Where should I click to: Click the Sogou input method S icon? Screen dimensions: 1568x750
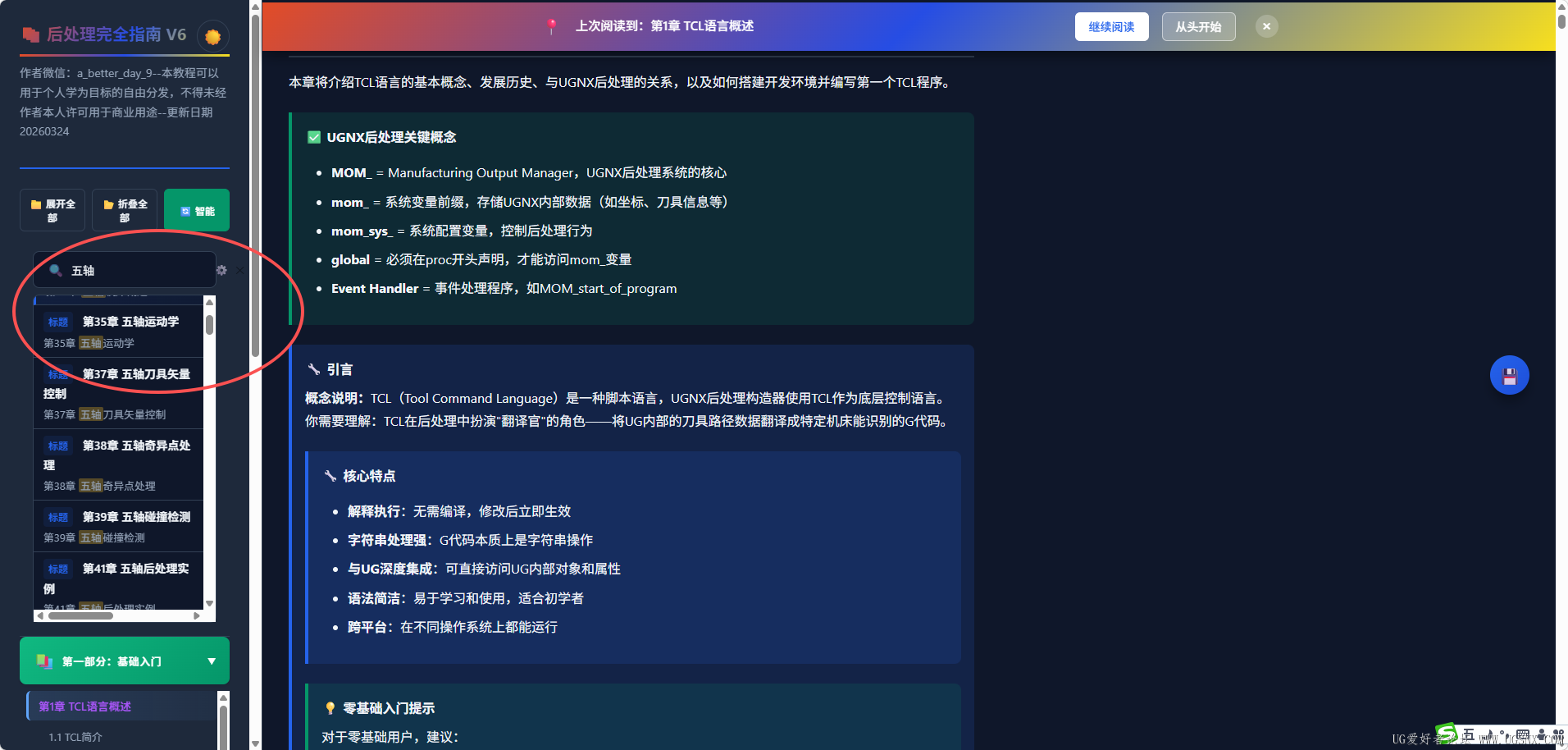point(1447,733)
